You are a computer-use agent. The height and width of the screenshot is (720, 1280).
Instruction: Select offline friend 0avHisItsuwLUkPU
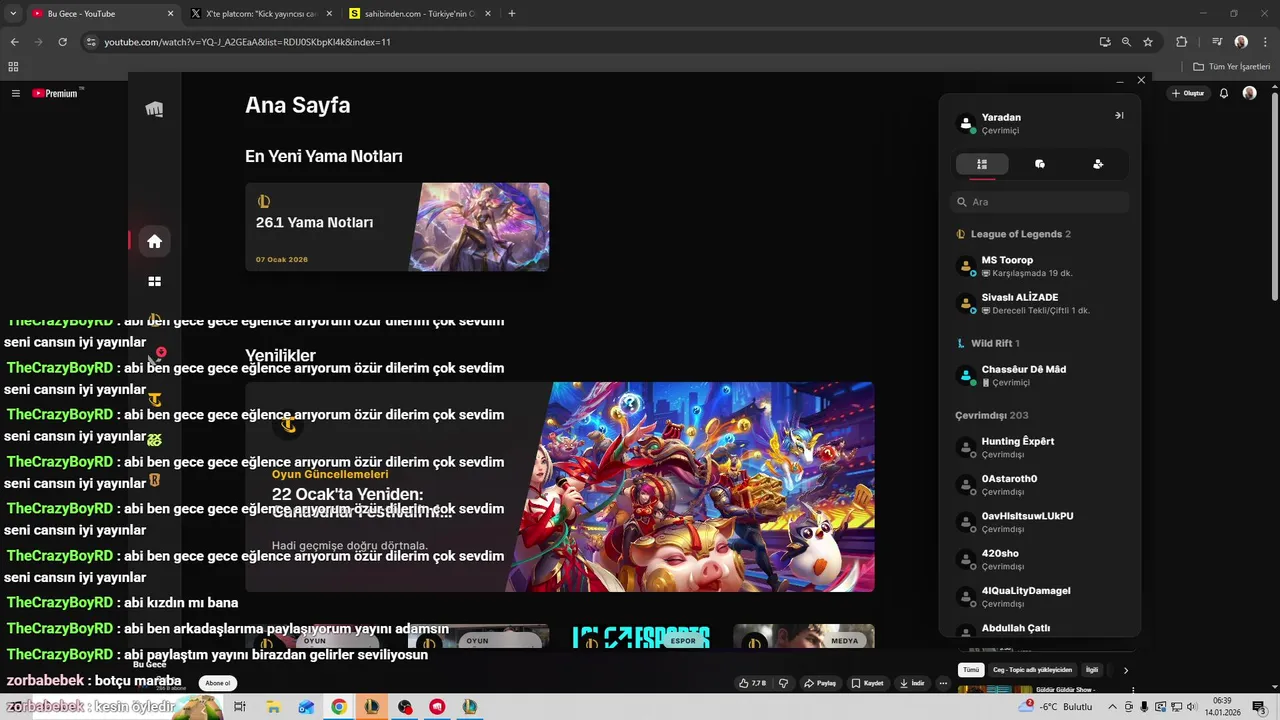[x=1040, y=522]
